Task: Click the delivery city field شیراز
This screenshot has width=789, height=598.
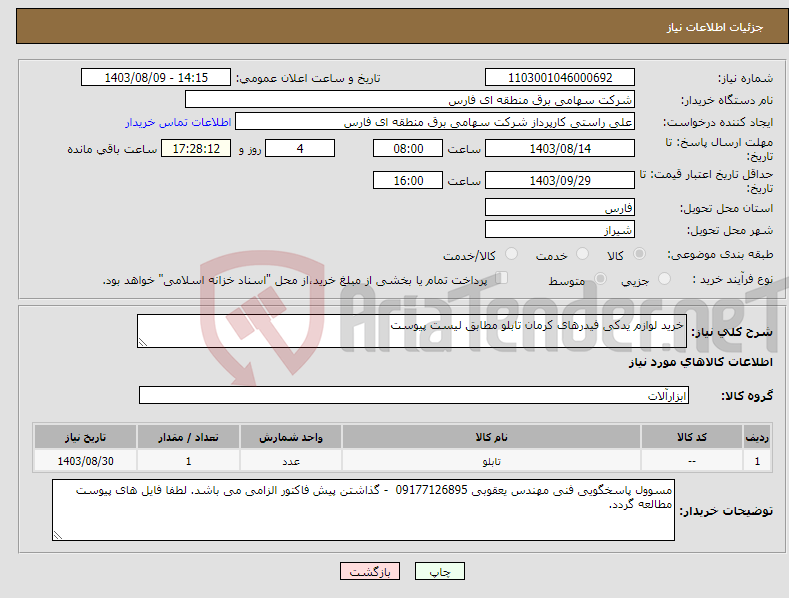Action: tap(560, 230)
